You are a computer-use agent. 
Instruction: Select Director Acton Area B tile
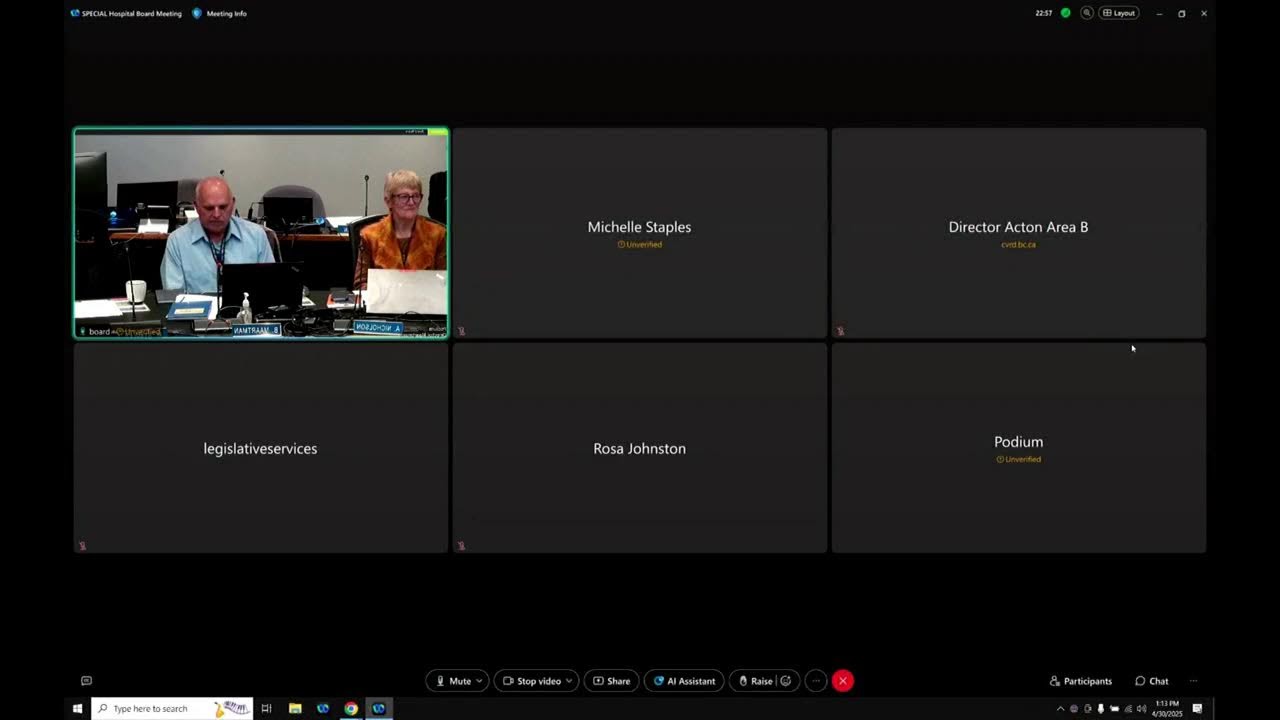coord(1019,233)
